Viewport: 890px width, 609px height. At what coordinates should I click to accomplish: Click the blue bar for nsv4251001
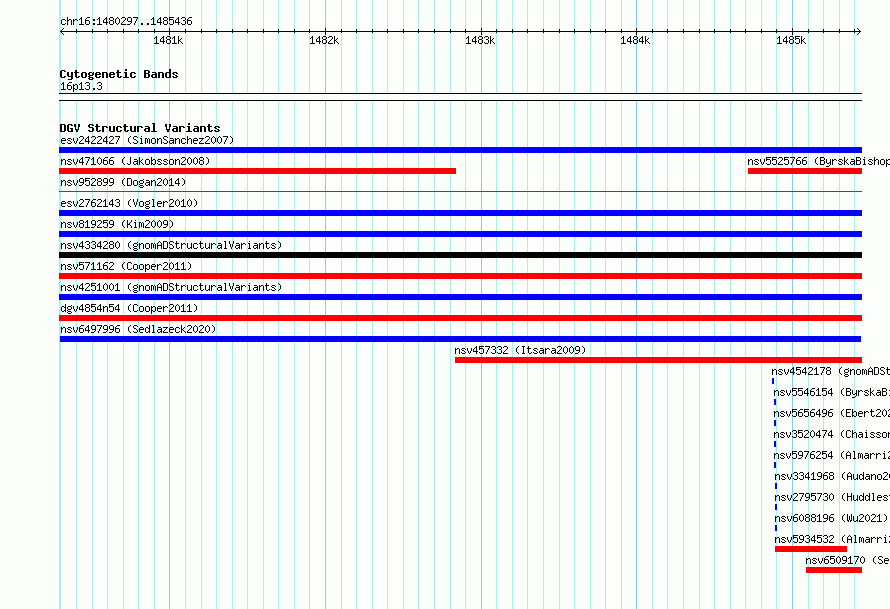point(460,297)
